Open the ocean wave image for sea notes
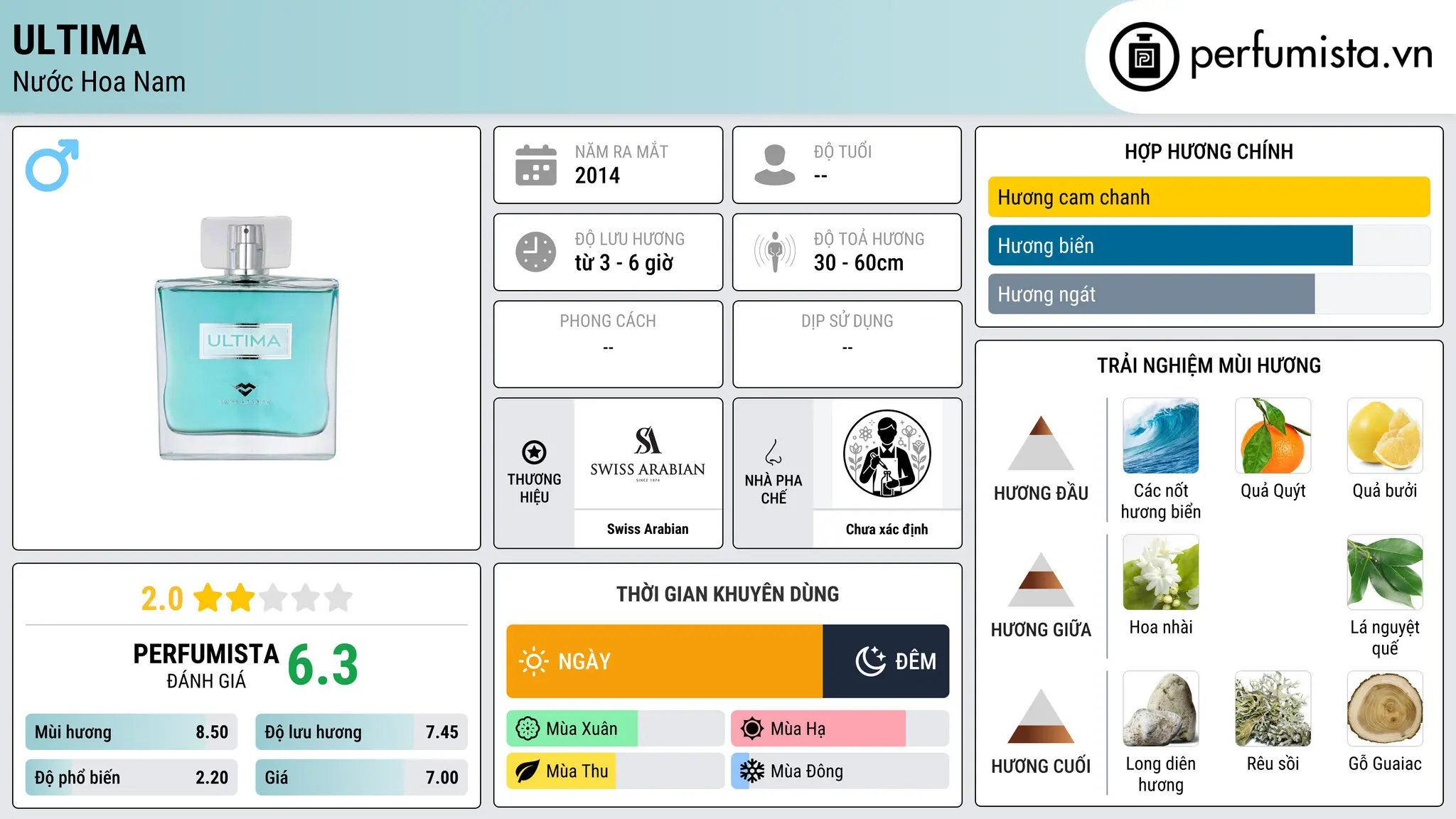Image resolution: width=1456 pixels, height=819 pixels. point(1161,436)
